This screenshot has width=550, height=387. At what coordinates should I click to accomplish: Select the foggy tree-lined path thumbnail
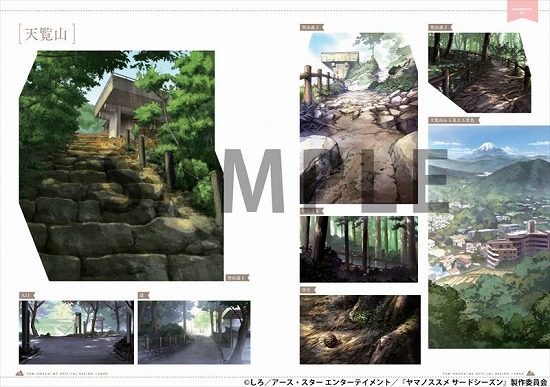(194, 332)
